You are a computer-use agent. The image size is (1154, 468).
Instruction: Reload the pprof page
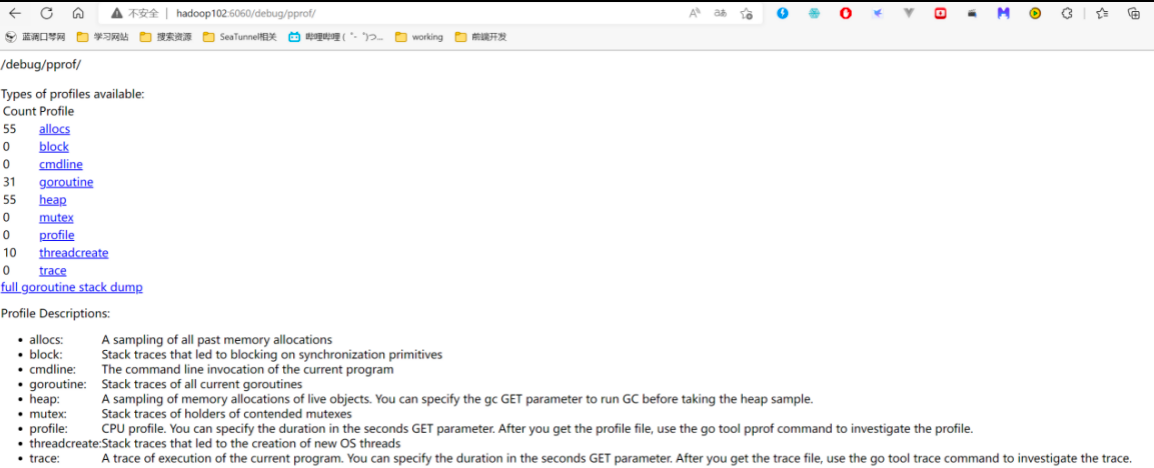click(x=46, y=13)
